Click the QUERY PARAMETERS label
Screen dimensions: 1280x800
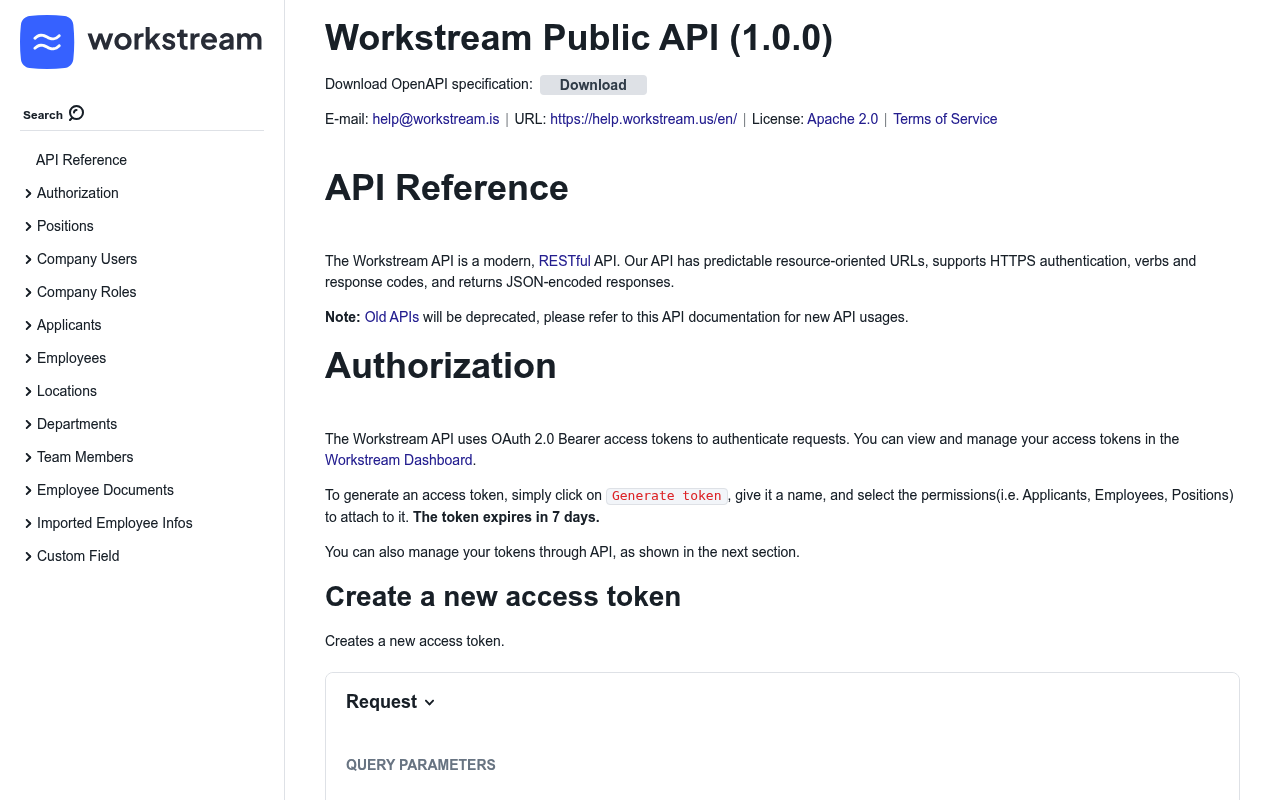pyautogui.click(x=421, y=765)
